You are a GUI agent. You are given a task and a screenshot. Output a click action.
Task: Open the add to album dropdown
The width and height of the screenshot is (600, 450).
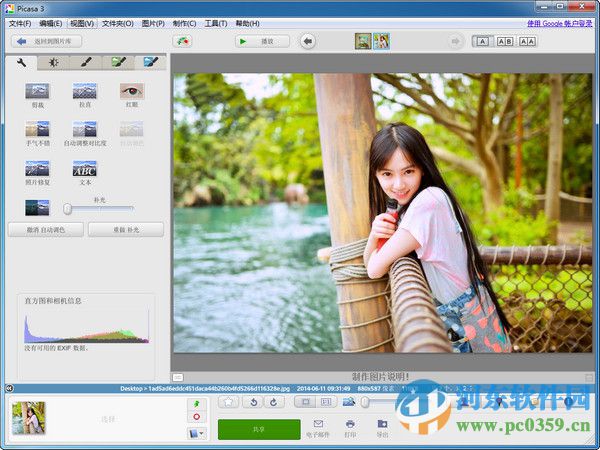click(197, 434)
